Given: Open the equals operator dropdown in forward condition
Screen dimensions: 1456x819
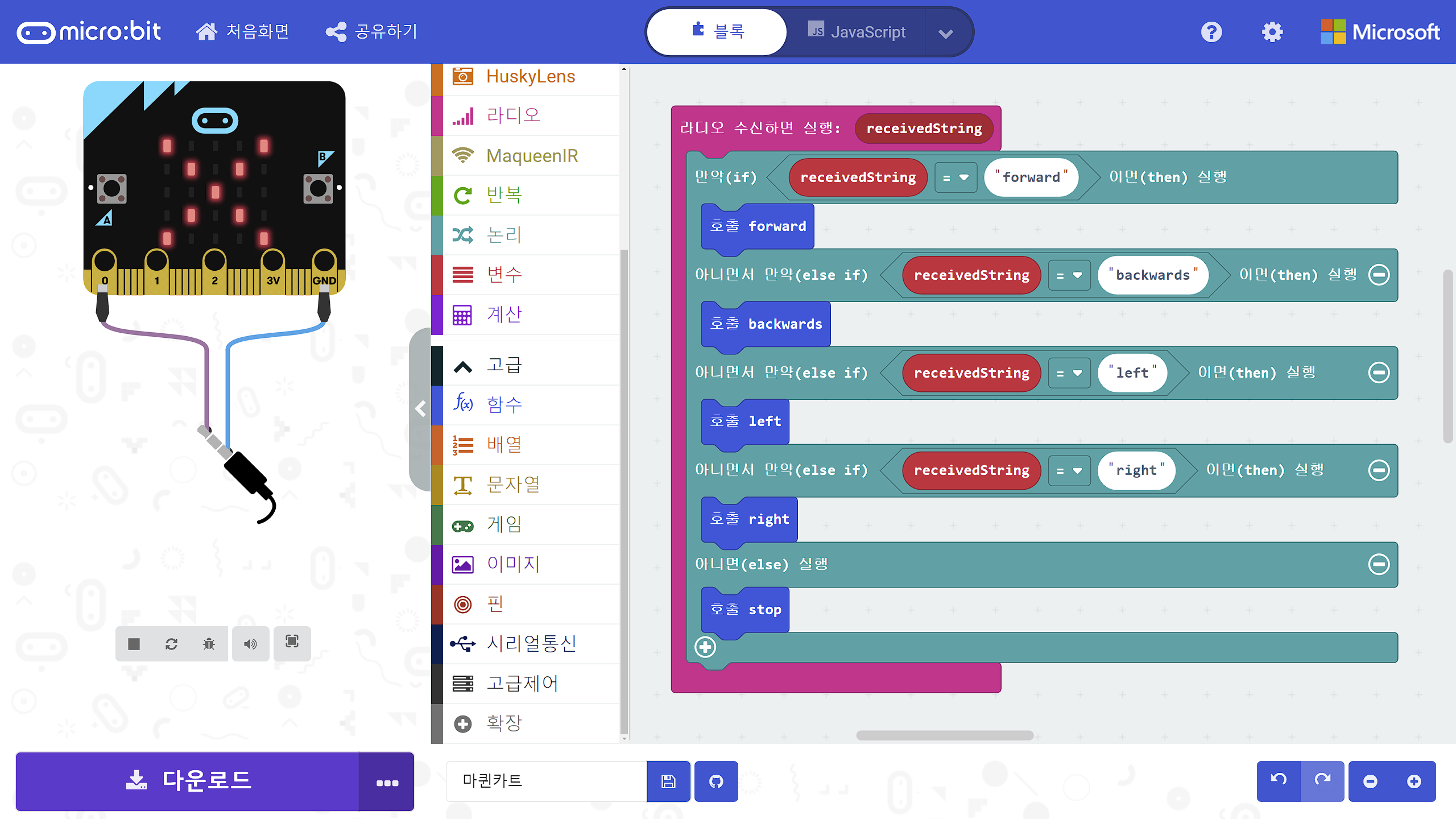Looking at the screenshot, I should tap(955, 177).
